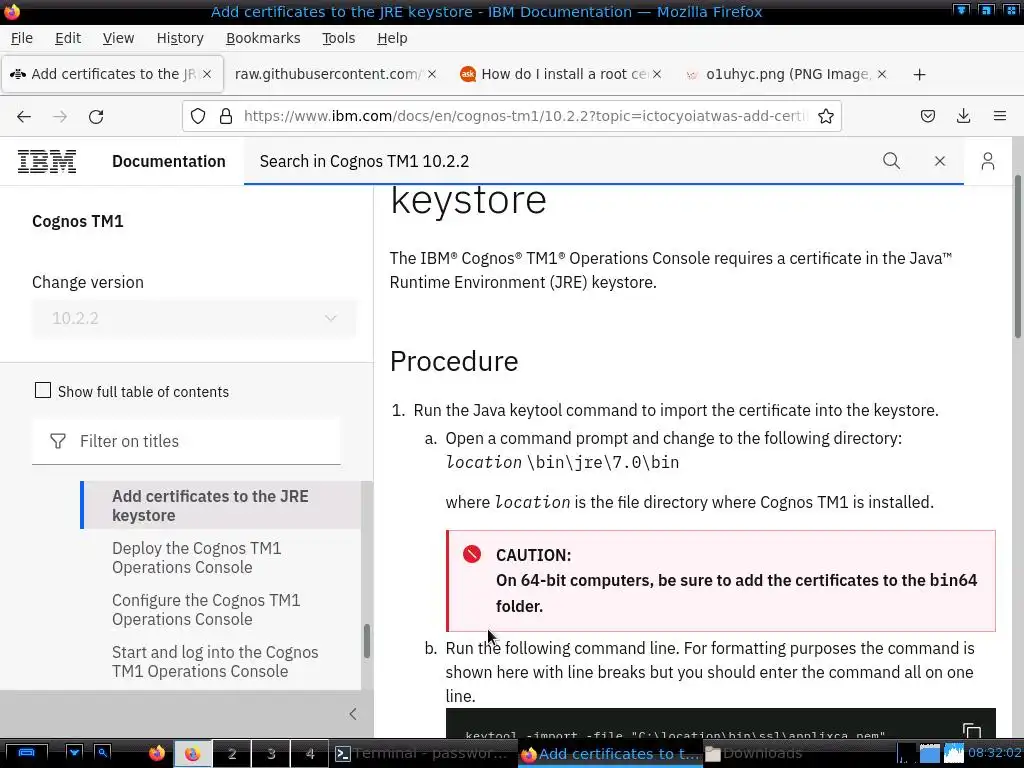Screen dimensions: 1024x768
Task: Open the Firefox downloads panel
Action: pyautogui.click(x=963, y=116)
